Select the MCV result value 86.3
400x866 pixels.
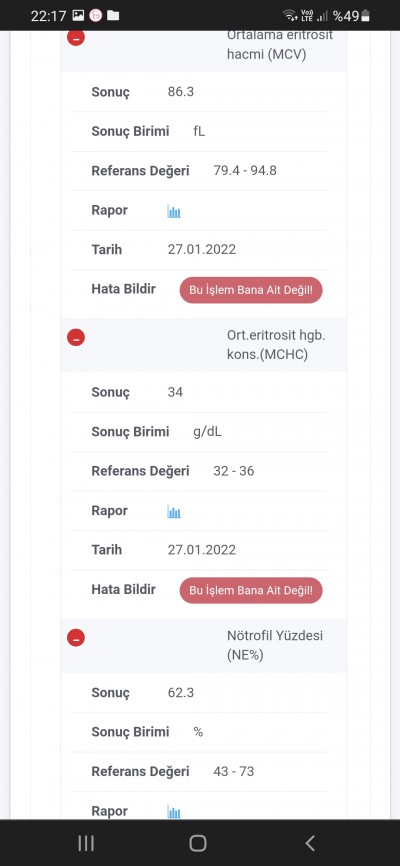tap(181, 92)
